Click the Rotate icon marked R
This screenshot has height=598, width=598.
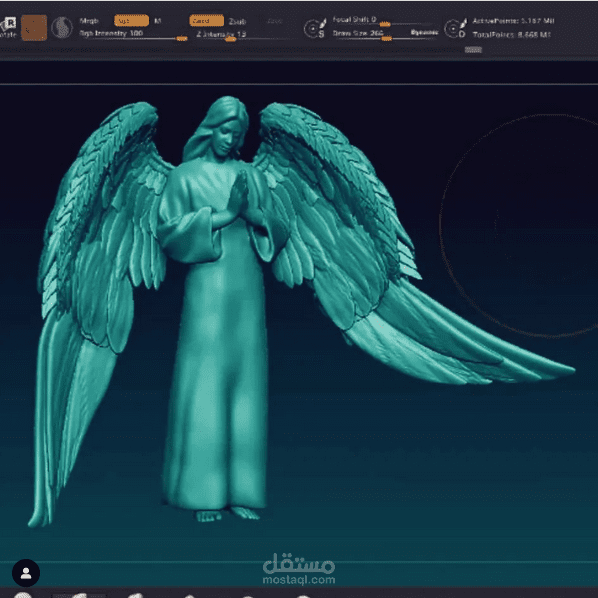pos(8,27)
